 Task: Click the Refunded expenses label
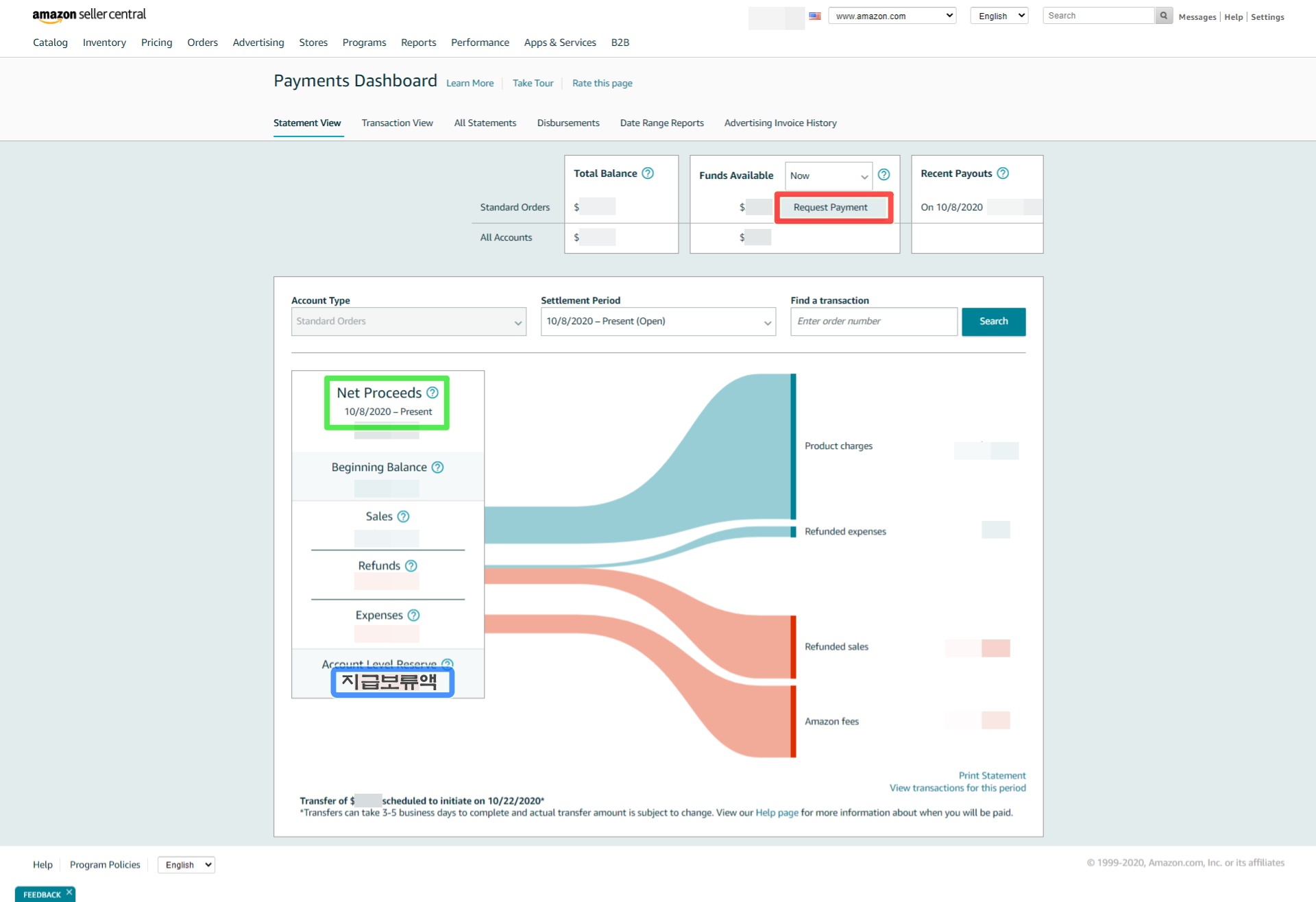[845, 532]
